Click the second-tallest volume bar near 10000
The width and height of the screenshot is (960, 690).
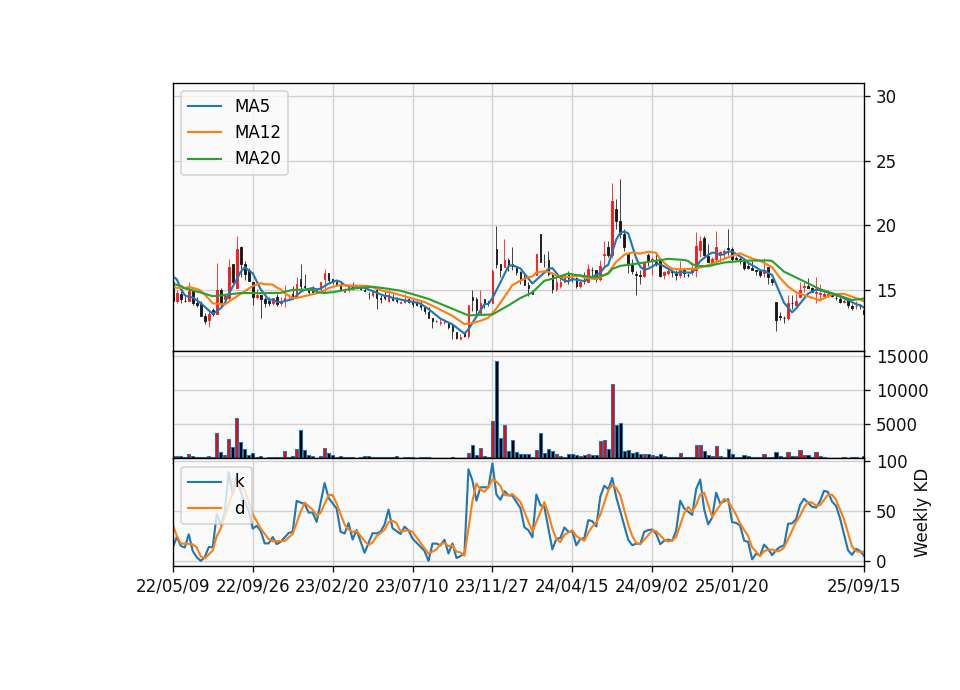(x=613, y=421)
